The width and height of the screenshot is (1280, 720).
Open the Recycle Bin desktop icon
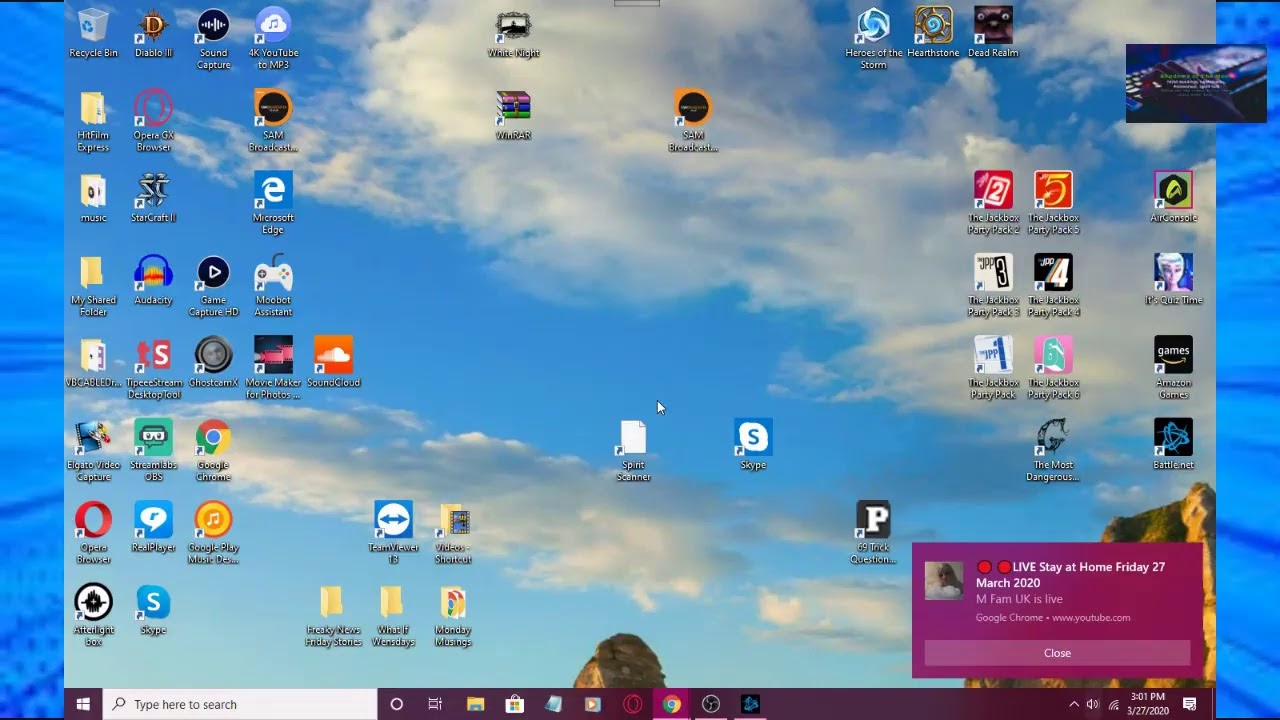coord(93,34)
